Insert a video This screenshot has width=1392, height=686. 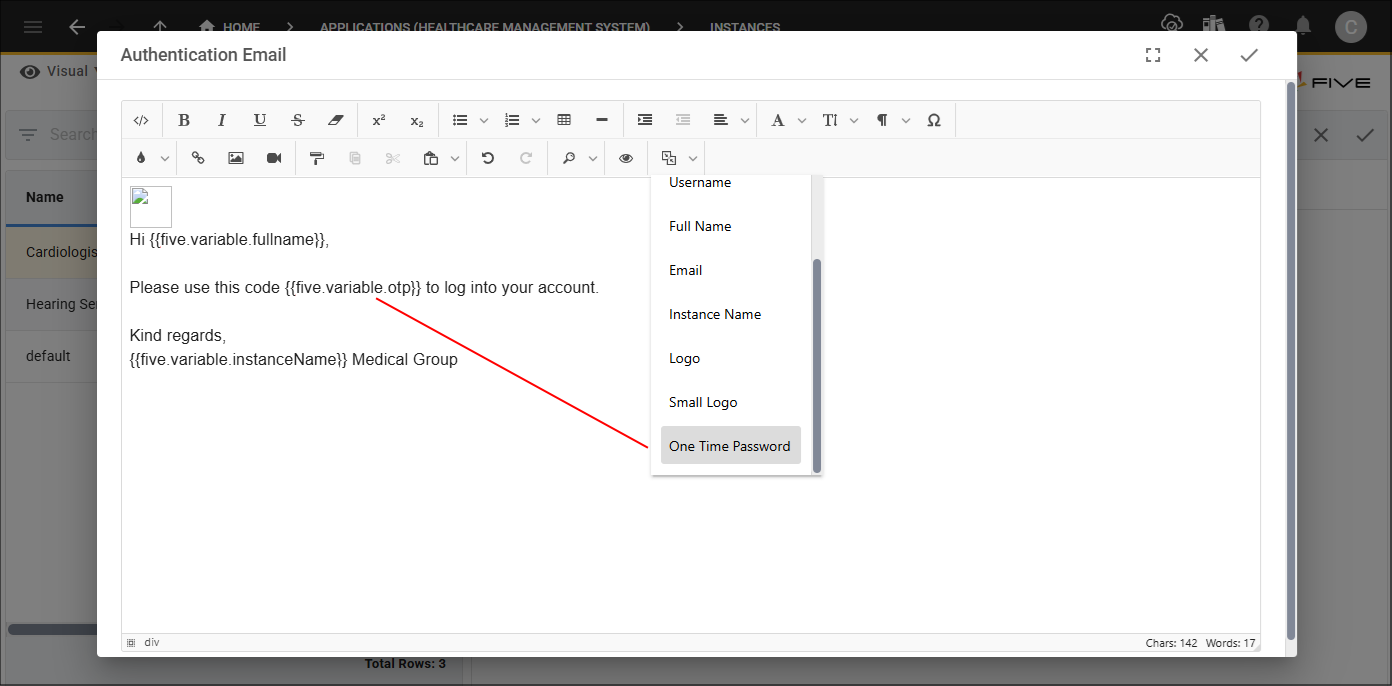pos(274,158)
